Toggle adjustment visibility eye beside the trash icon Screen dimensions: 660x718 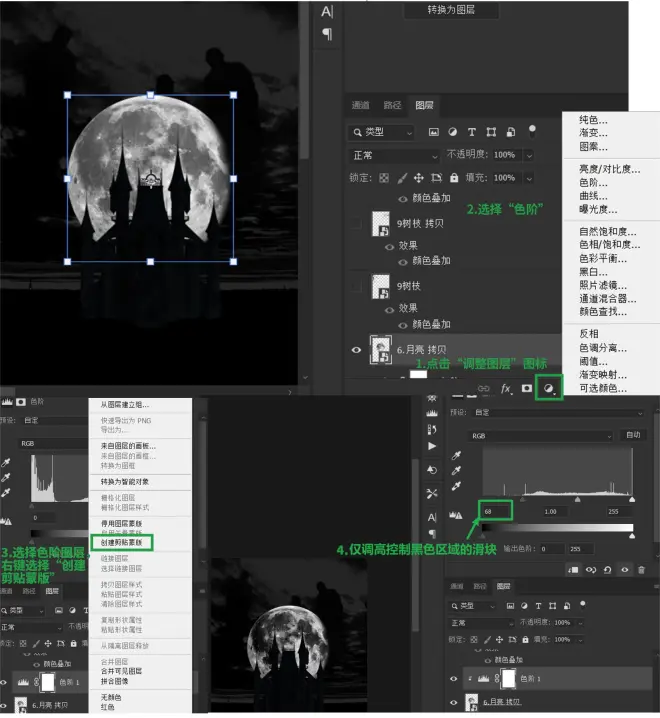624,570
